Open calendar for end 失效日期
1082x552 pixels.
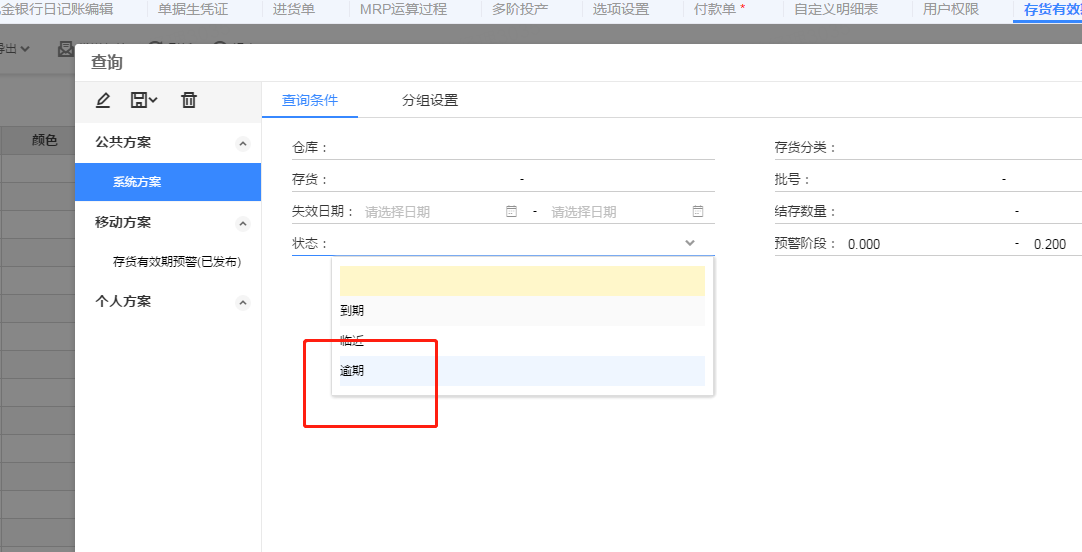click(x=698, y=211)
